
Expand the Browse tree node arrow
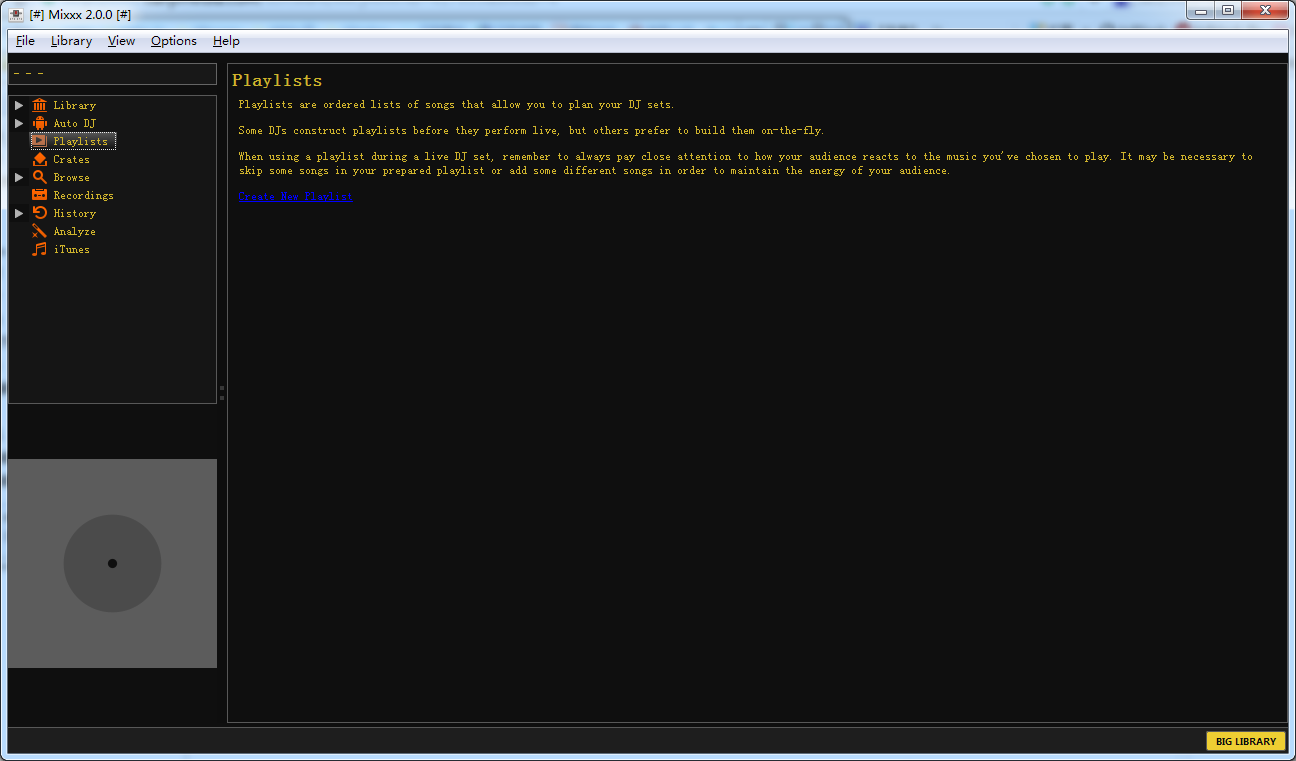[19, 177]
